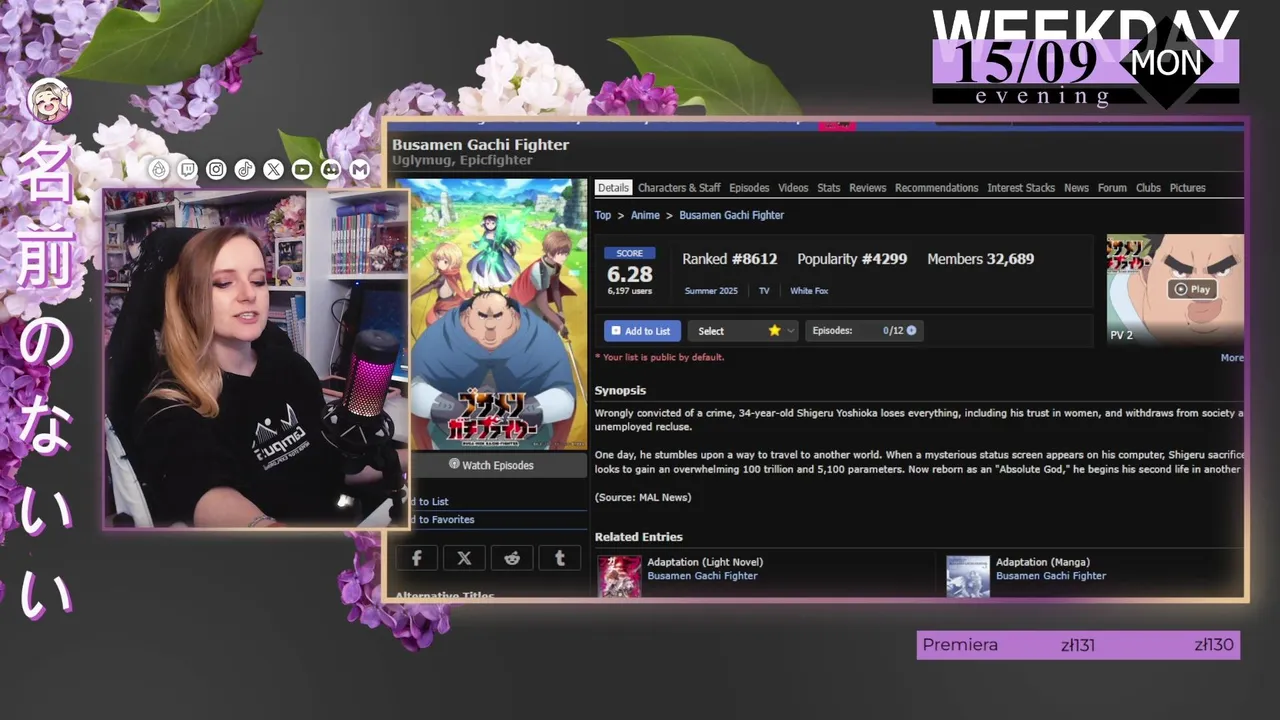Open the Videos tab
The image size is (1280, 720).
793,188
